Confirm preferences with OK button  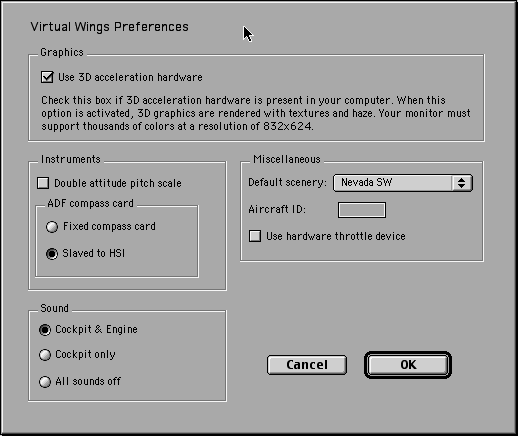tap(408, 365)
